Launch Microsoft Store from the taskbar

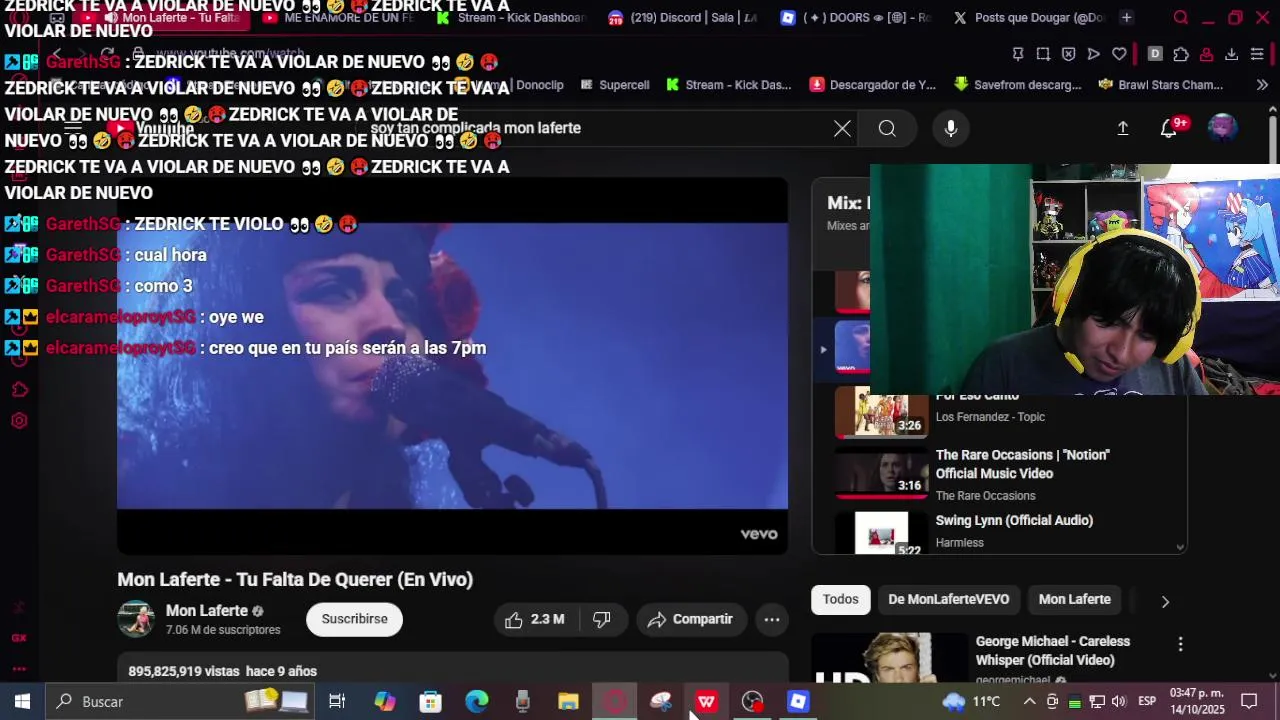[x=430, y=702]
